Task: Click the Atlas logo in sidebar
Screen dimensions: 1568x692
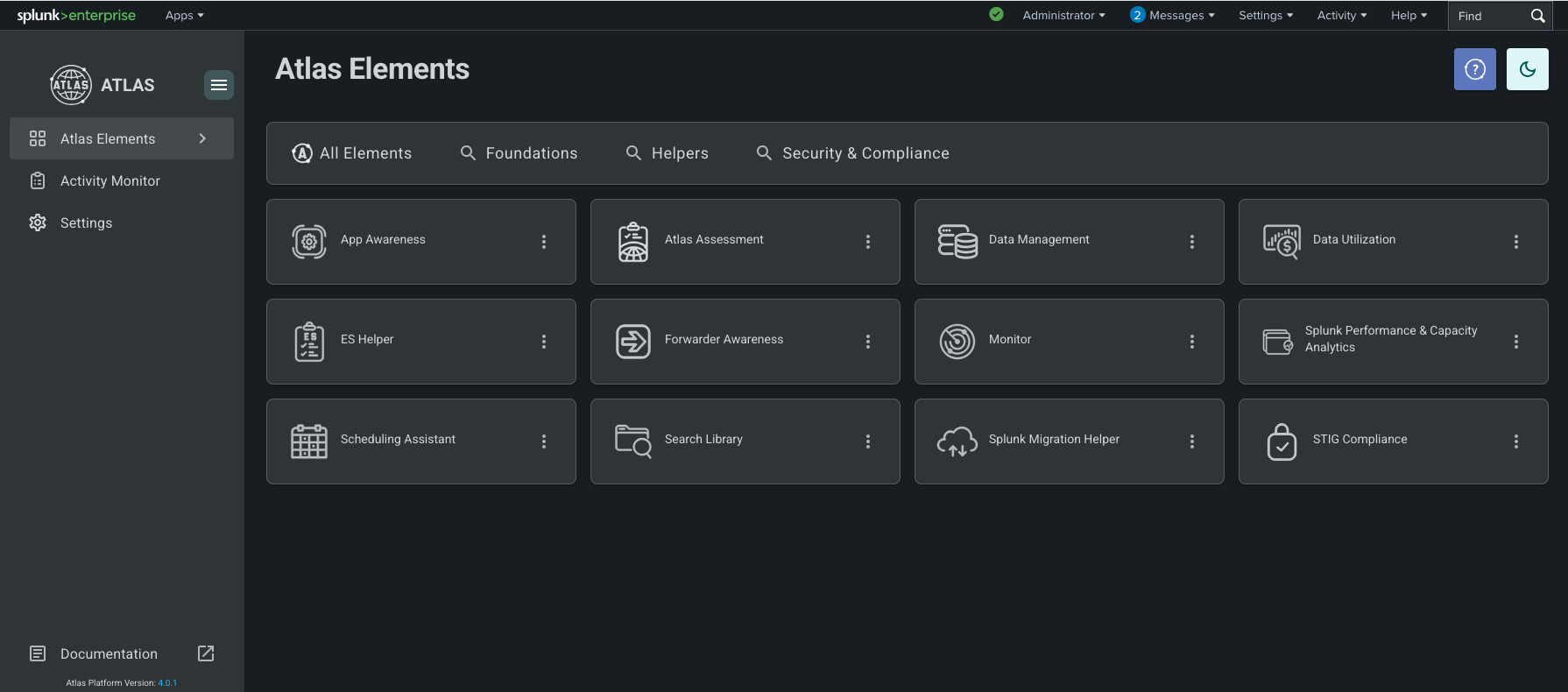Action: click(71, 85)
